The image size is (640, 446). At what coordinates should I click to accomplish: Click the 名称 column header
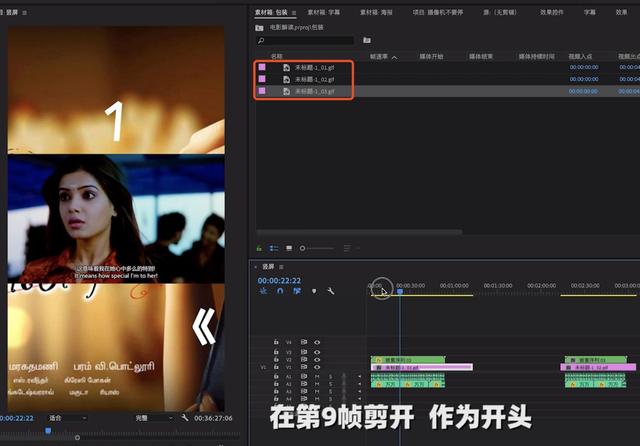(x=276, y=56)
